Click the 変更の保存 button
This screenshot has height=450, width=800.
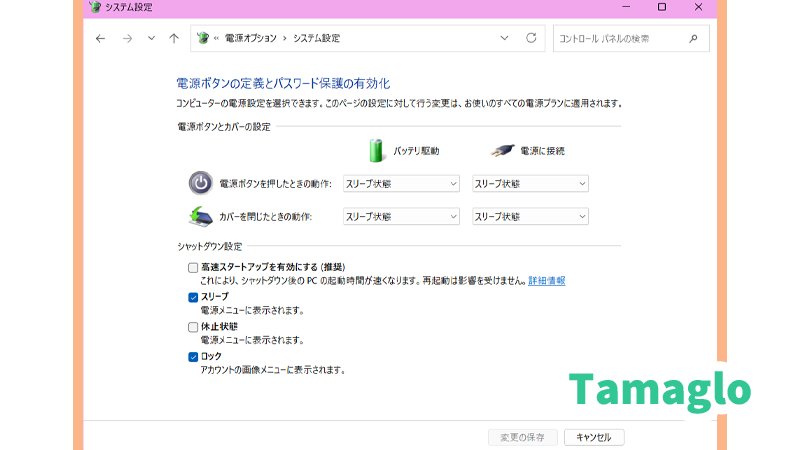tap(522, 437)
